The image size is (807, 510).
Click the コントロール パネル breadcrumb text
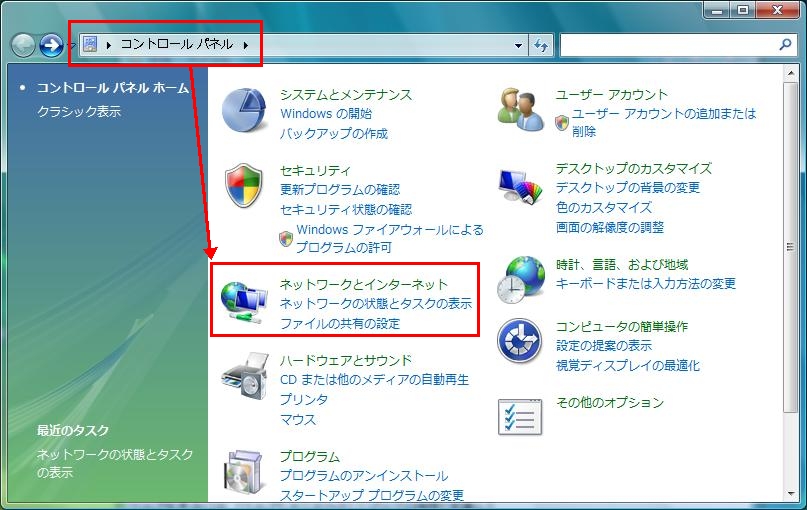pos(177,45)
